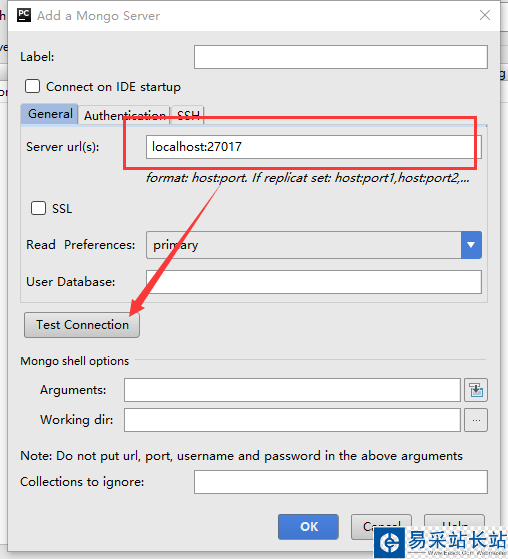Screen dimensions: 508x559
Task: Click the 'Mongo shell options' heading
Action: click(x=75, y=361)
